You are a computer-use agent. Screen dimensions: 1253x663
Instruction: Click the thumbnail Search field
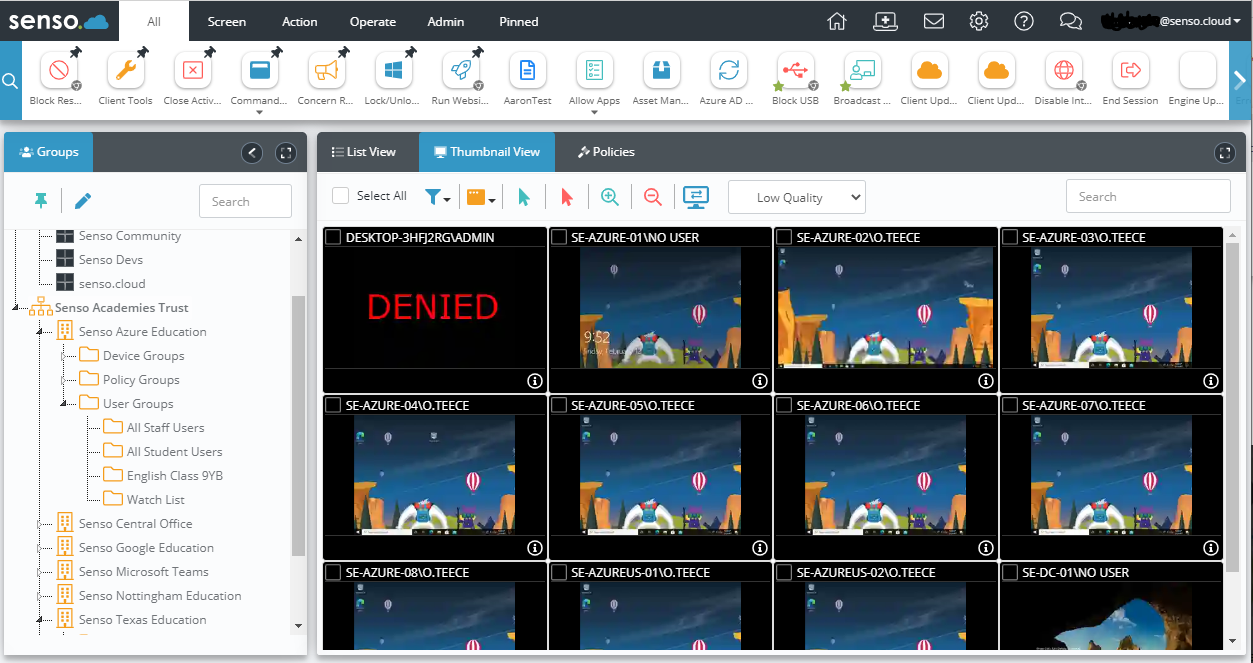(1148, 196)
